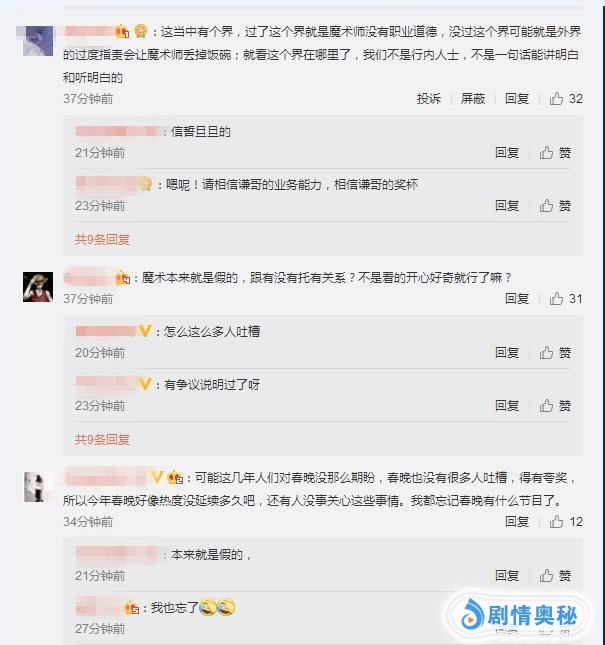Like the reply '怎么这么多人吐槽'
This screenshot has height=645, width=605.
tap(555, 353)
